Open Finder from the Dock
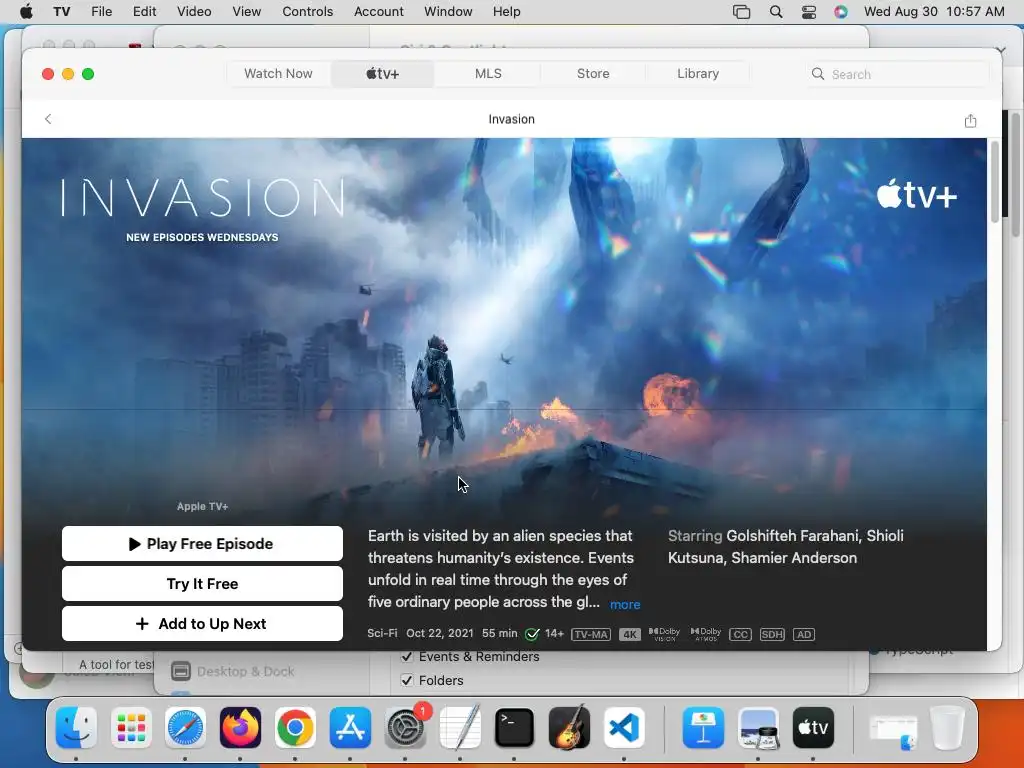The image size is (1024, 768). click(x=76, y=727)
